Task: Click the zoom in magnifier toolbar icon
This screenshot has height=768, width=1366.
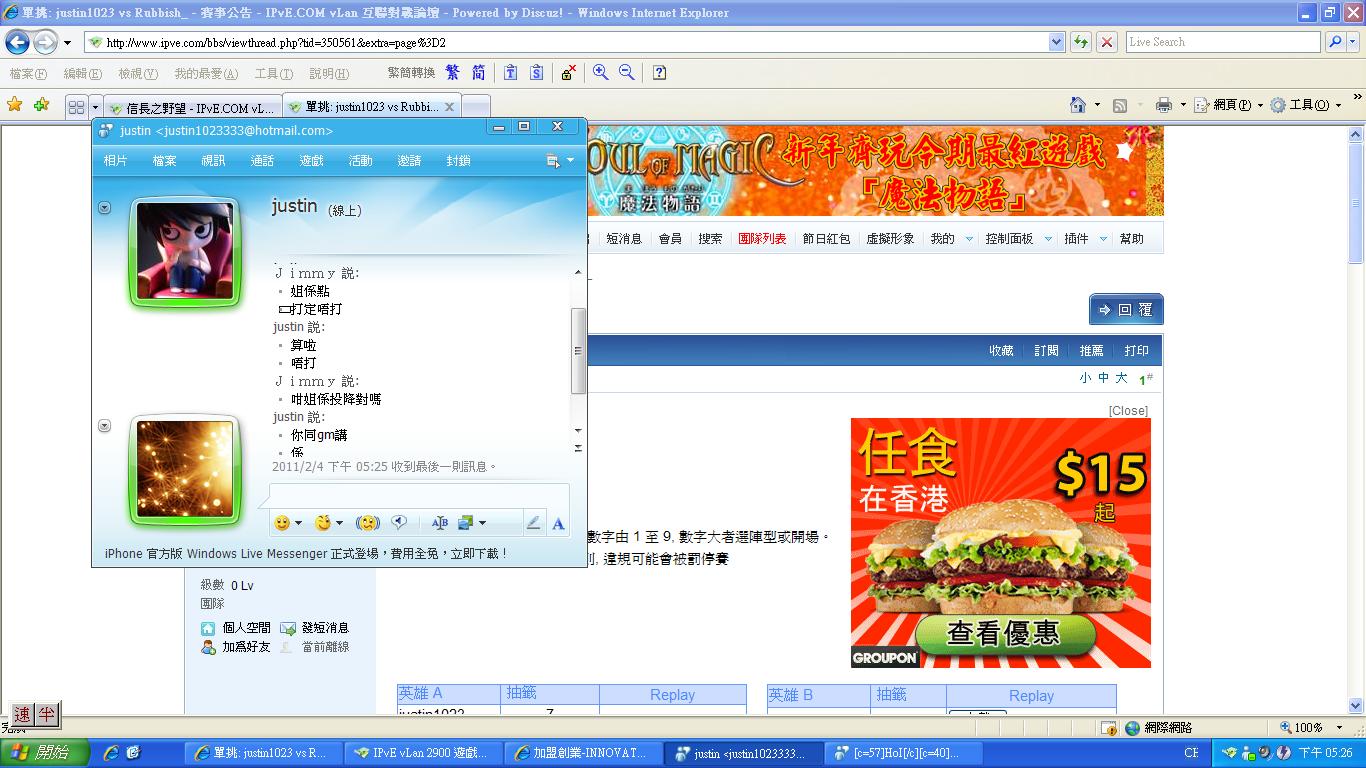Action: point(600,73)
